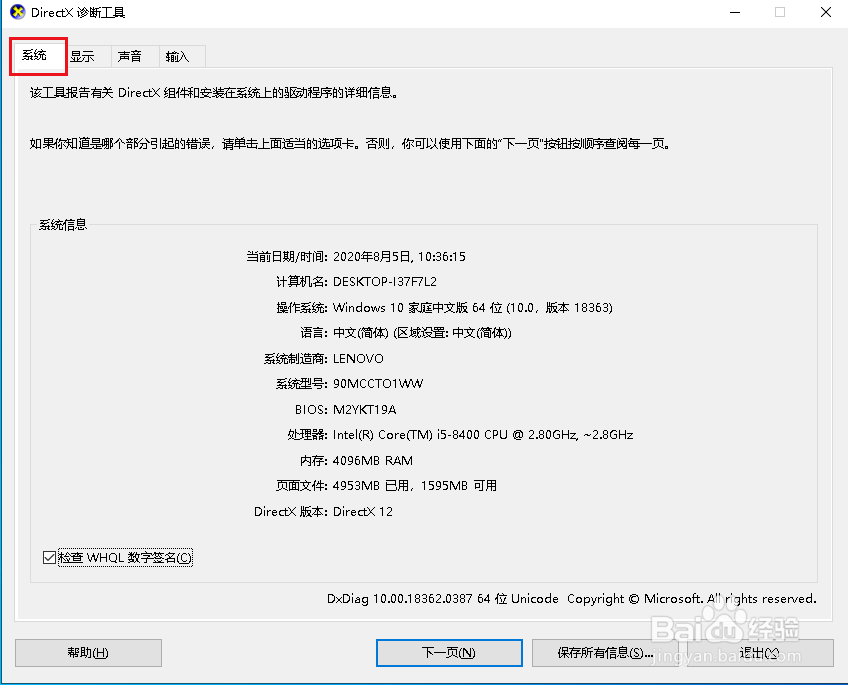Open the 声音 tab
The height and width of the screenshot is (685, 848).
131,56
